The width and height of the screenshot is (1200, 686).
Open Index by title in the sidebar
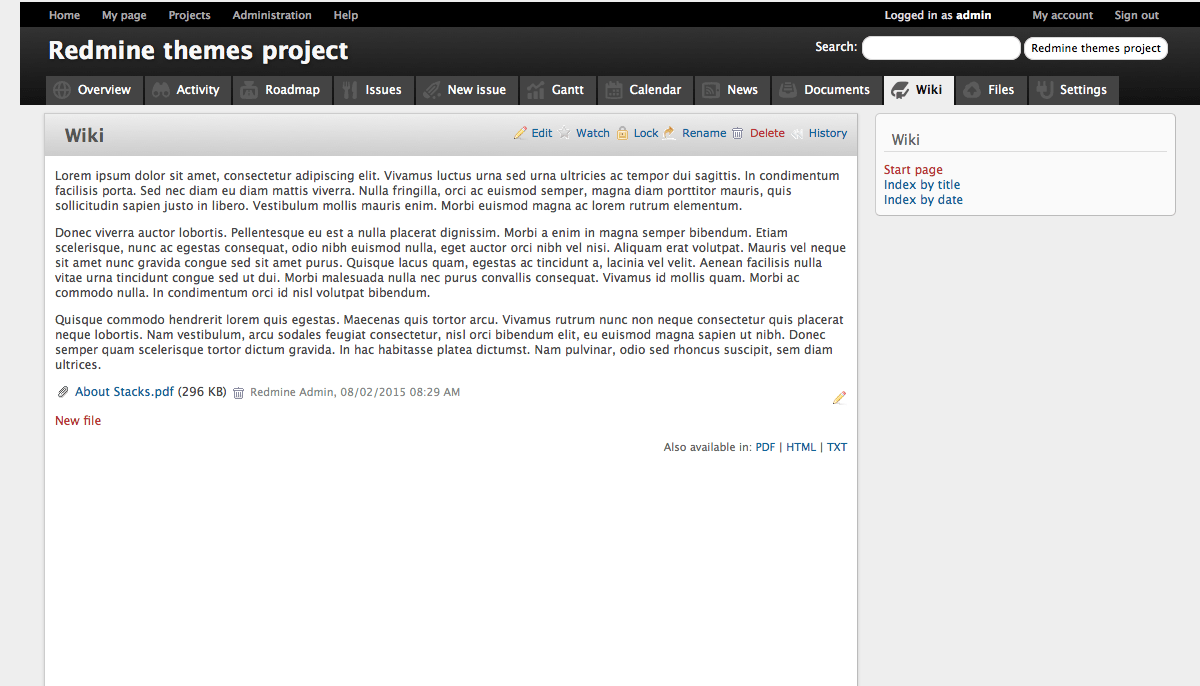click(922, 185)
